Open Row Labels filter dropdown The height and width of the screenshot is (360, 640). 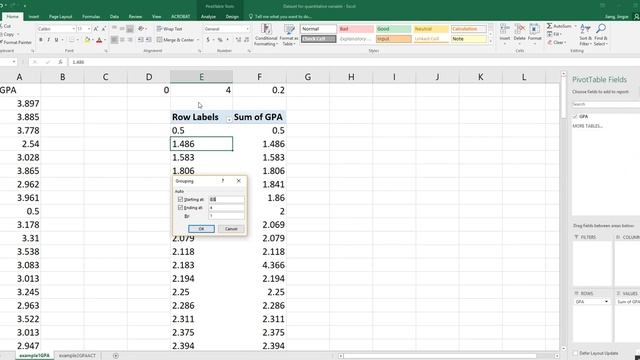[229, 120]
